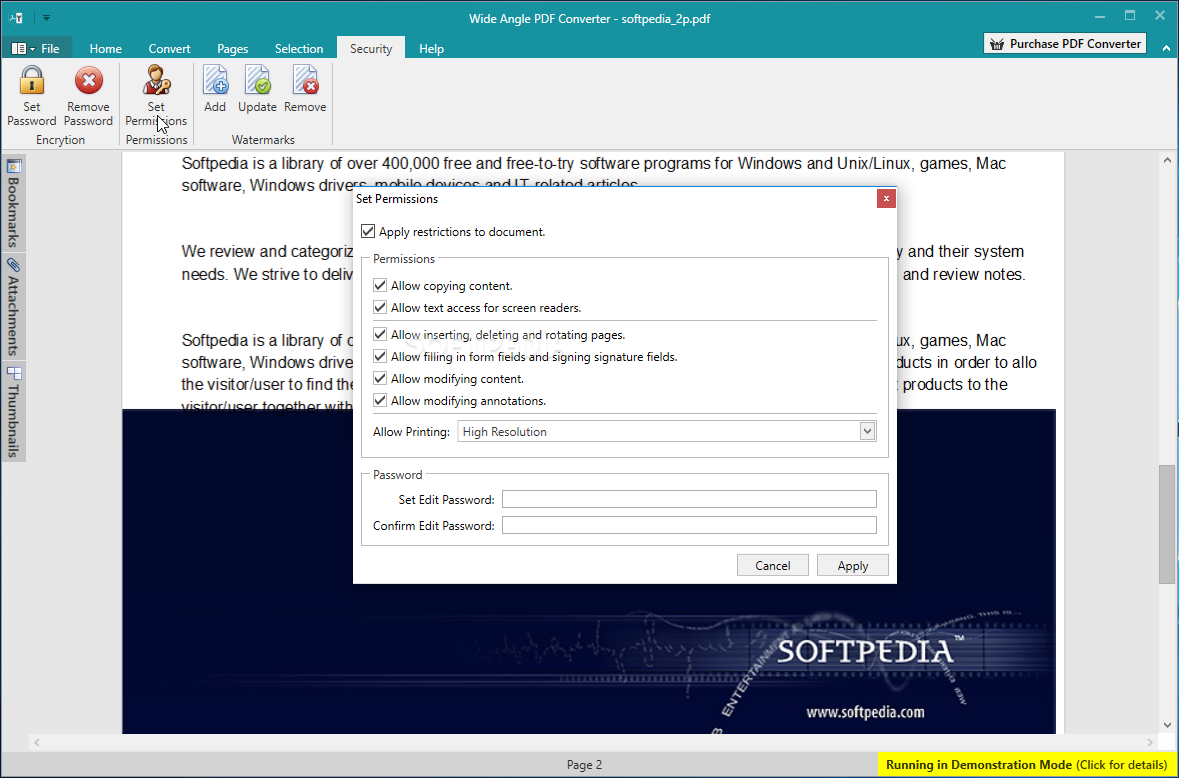Click the shopping basket Purchase PDF Converter button
The height and width of the screenshot is (778, 1179).
tap(1065, 44)
